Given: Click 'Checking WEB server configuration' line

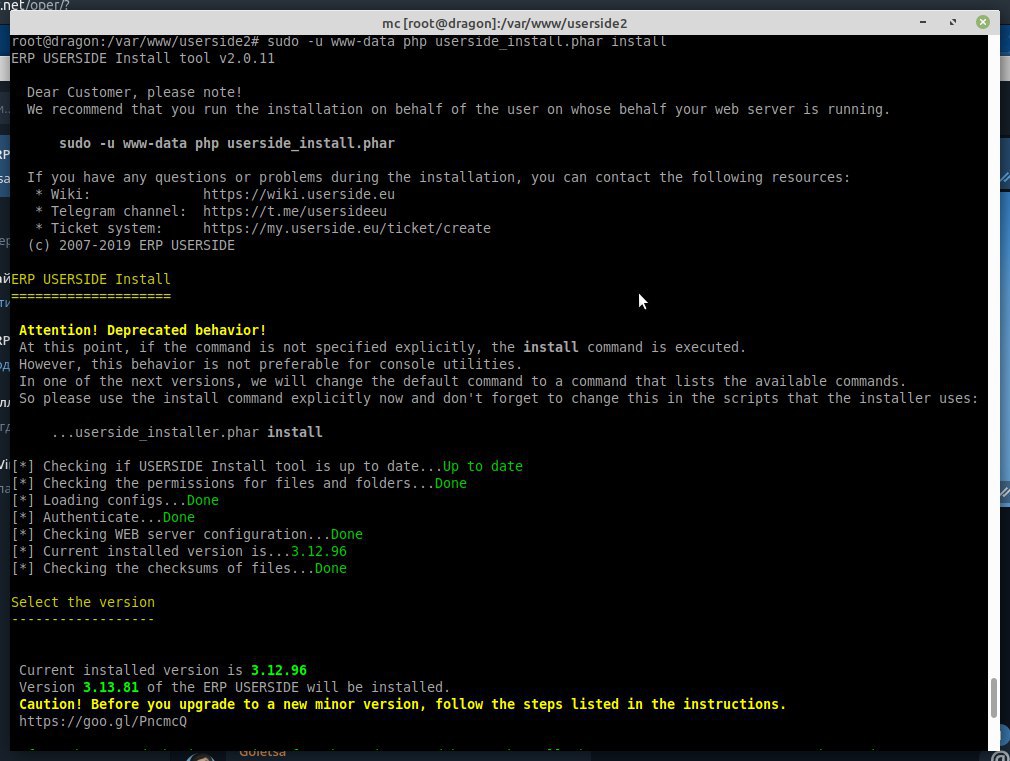Looking at the screenshot, I should pyautogui.click(x=187, y=534).
